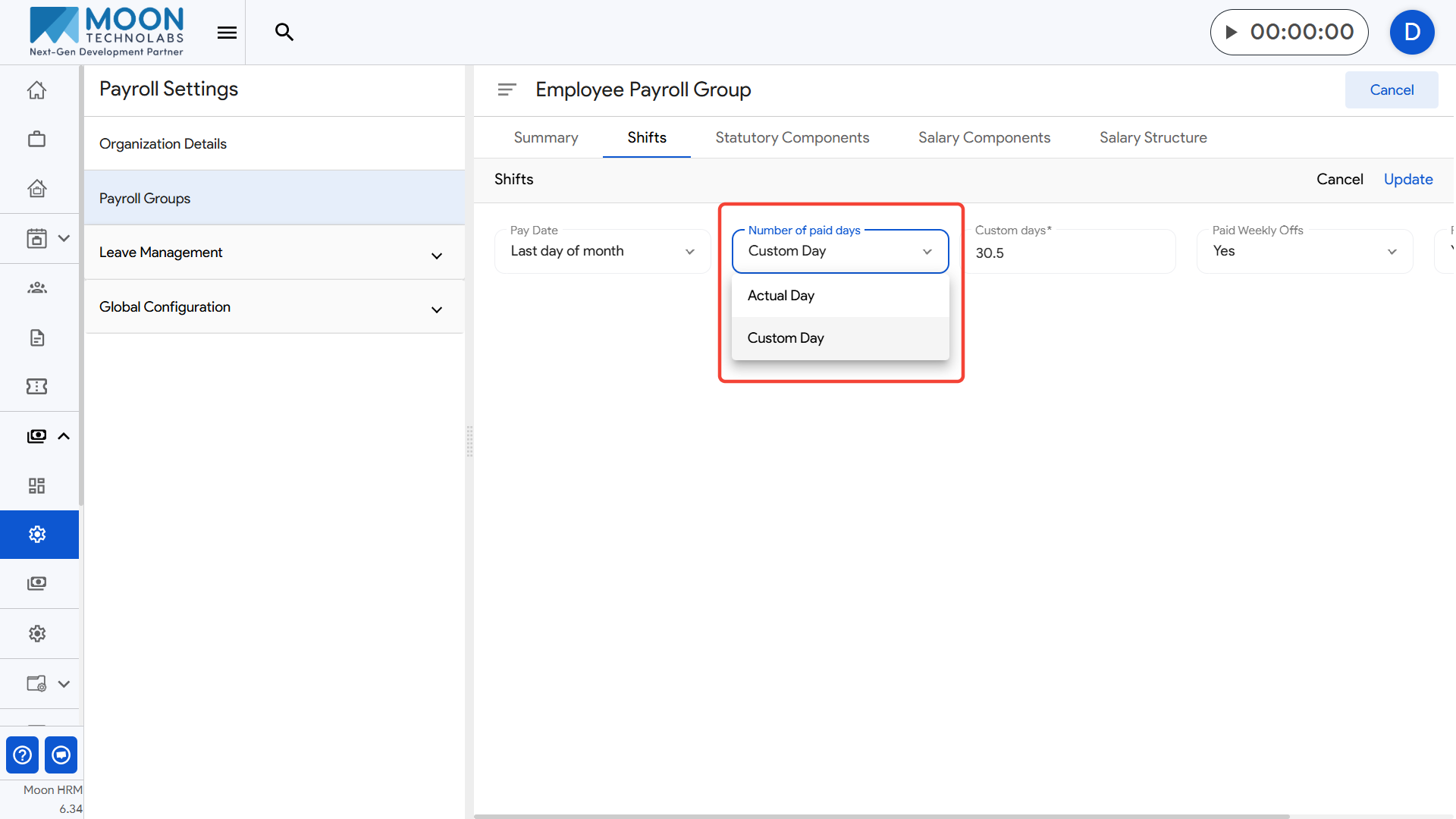Click the Update link
Image resolution: width=1456 pixels, height=819 pixels.
[x=1407, y=180]
